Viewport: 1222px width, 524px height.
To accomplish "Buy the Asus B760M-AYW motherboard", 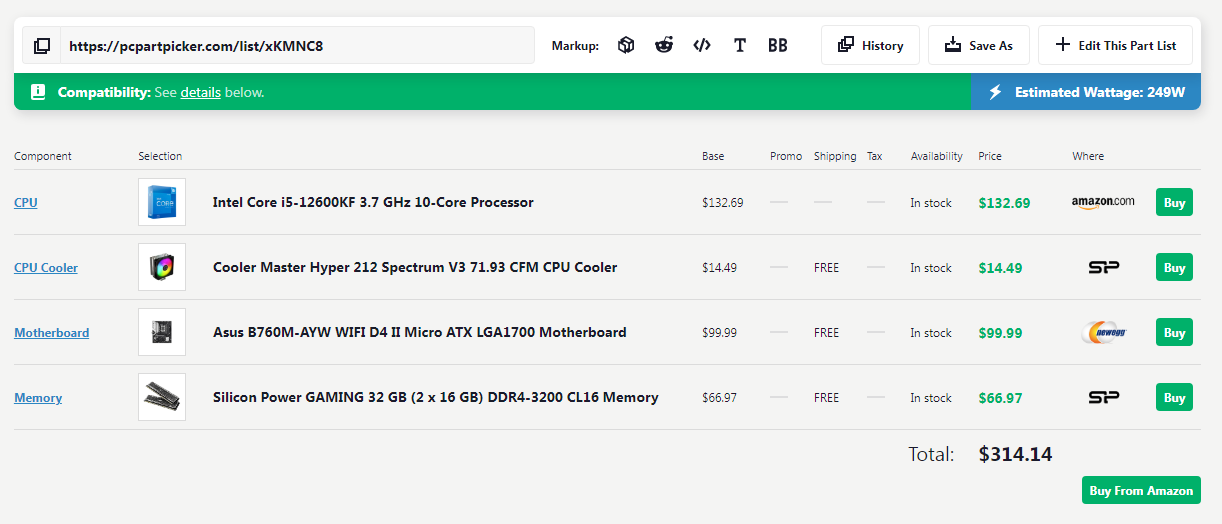I will click(x=1174, y=332).
